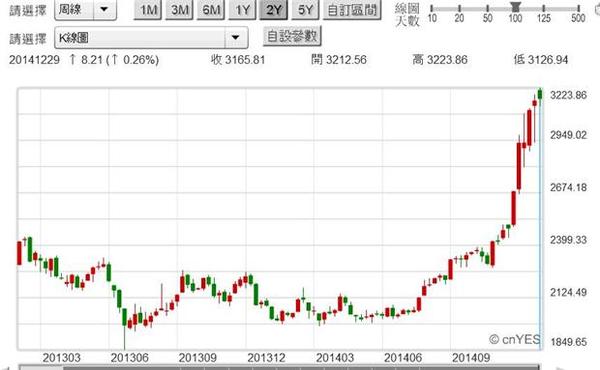
Task: Open the 周線 period dropdown
Action: 86,9
